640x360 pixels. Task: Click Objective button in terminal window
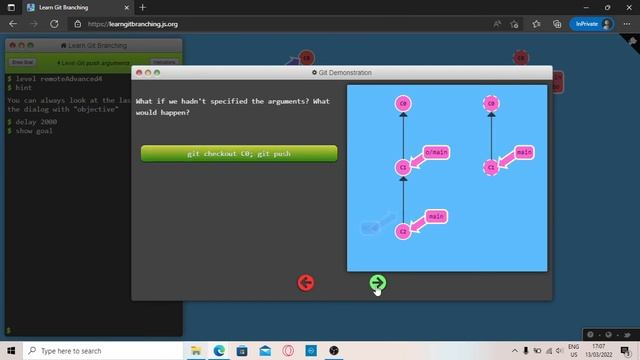click(x=164, y=62)
